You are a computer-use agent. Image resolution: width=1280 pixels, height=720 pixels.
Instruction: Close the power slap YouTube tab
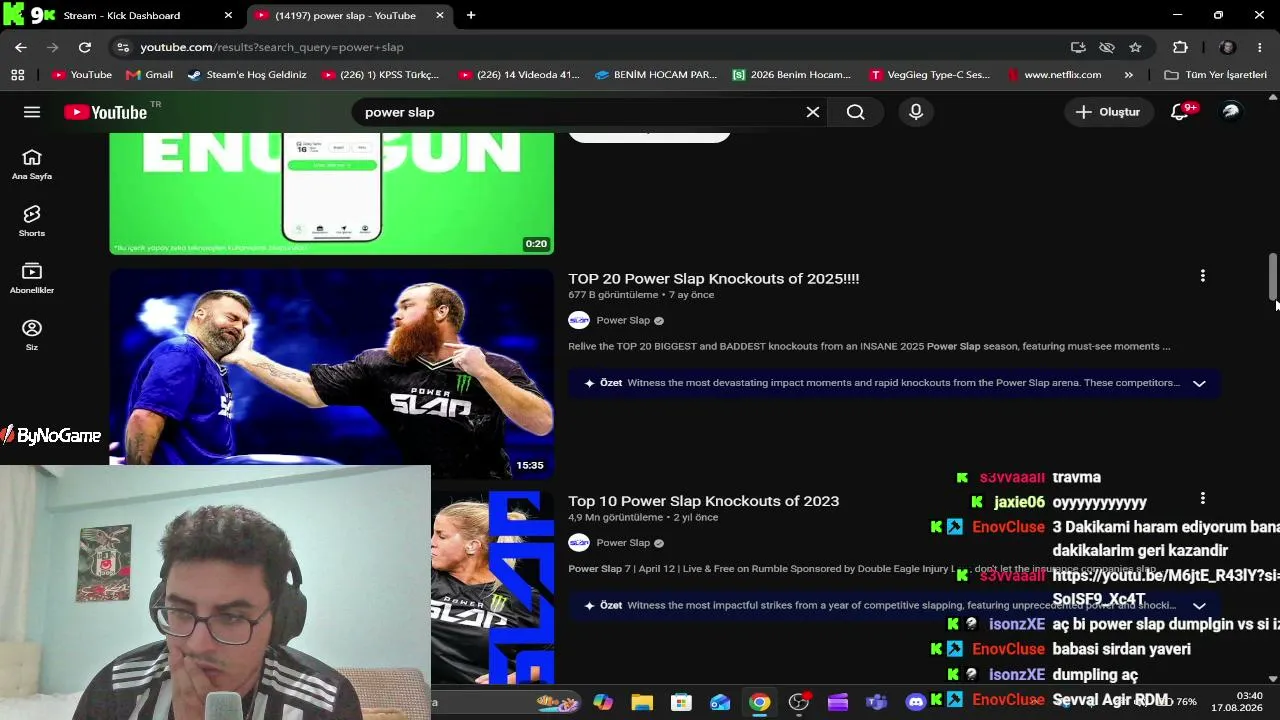click(x=439, y=15)
